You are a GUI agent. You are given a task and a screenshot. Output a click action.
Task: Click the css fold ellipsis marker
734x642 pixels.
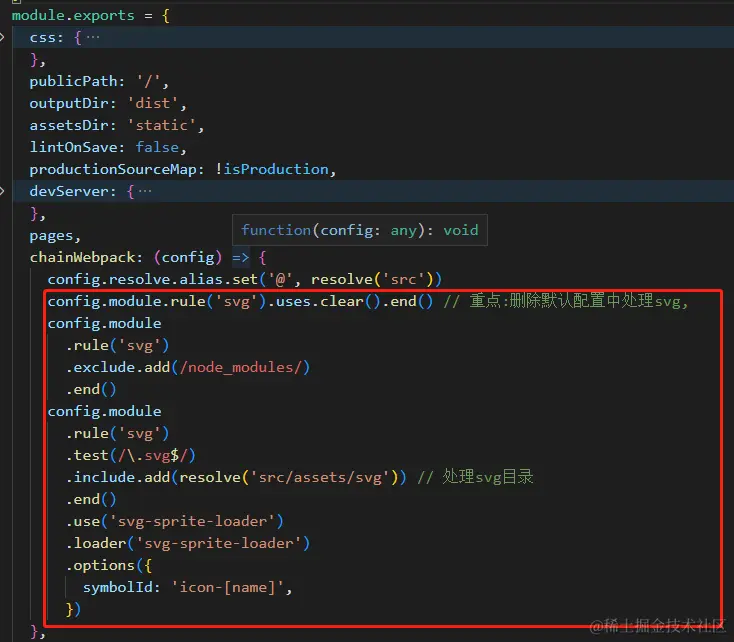click(93, 37)
